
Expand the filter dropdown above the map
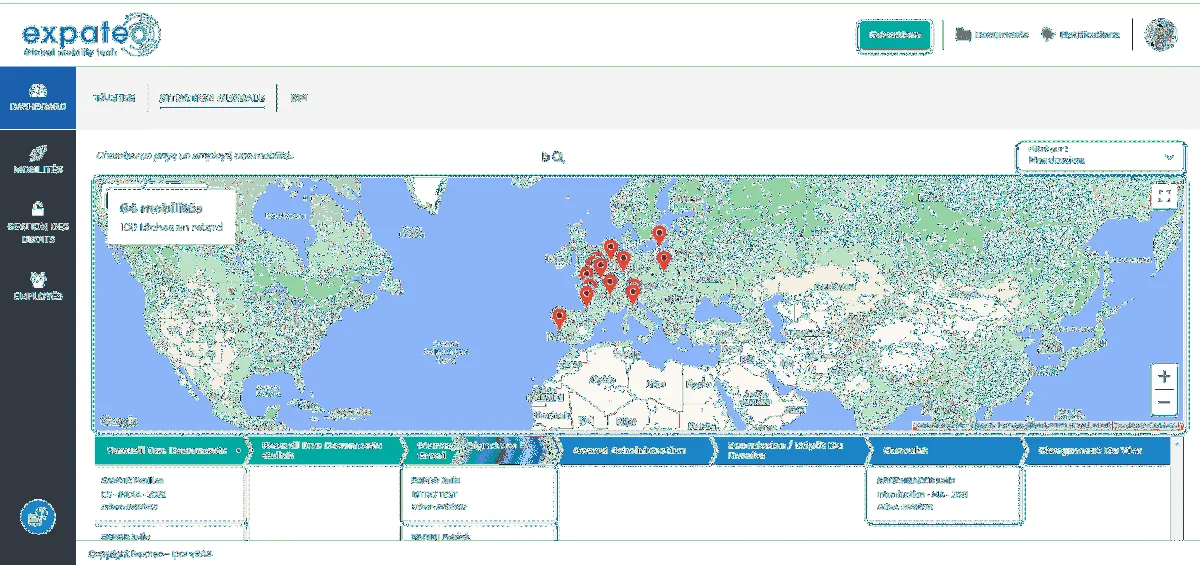coord(1100,156)
